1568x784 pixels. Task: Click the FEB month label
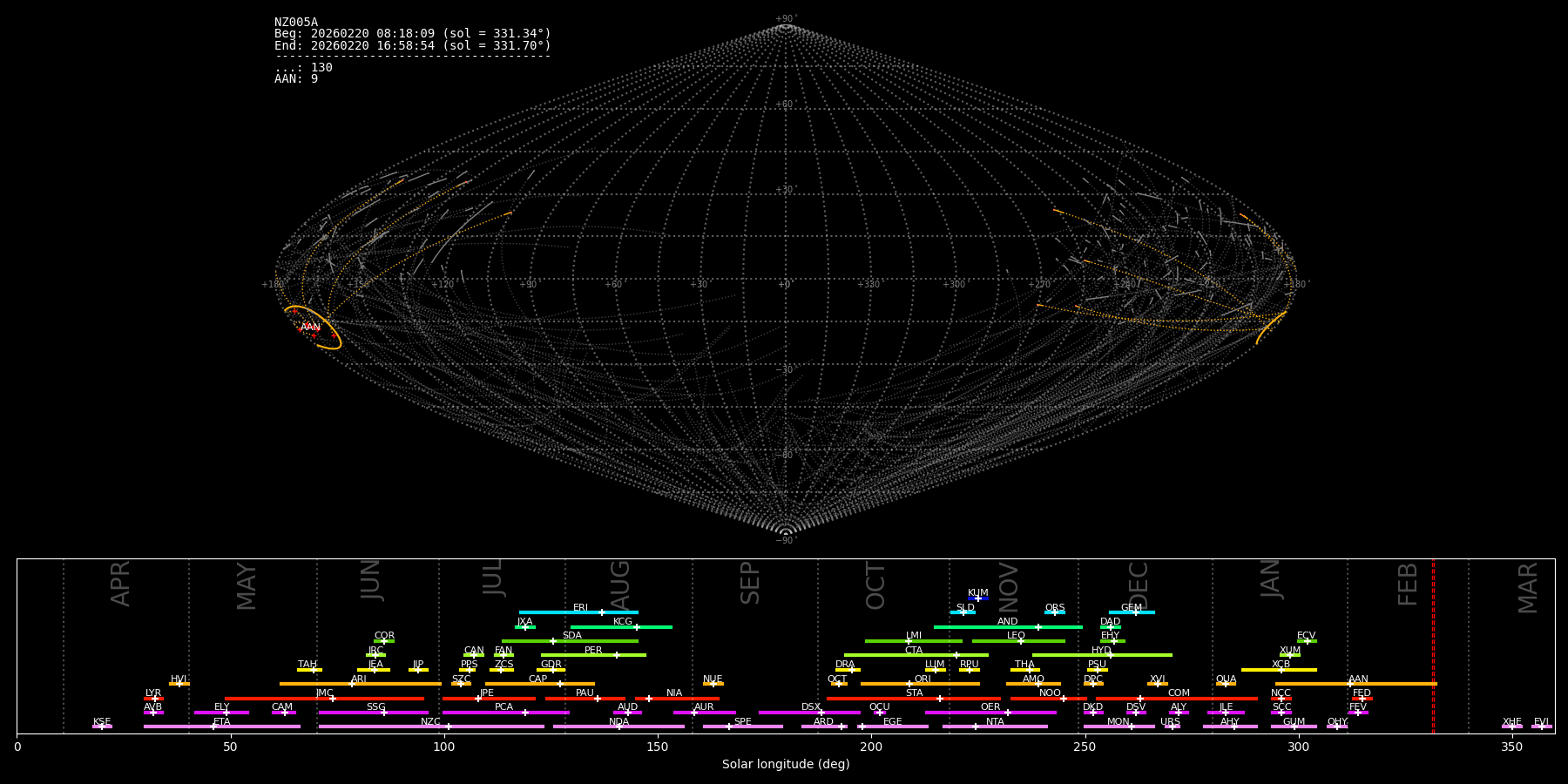pyautogui.click(x=1408, y=585)
